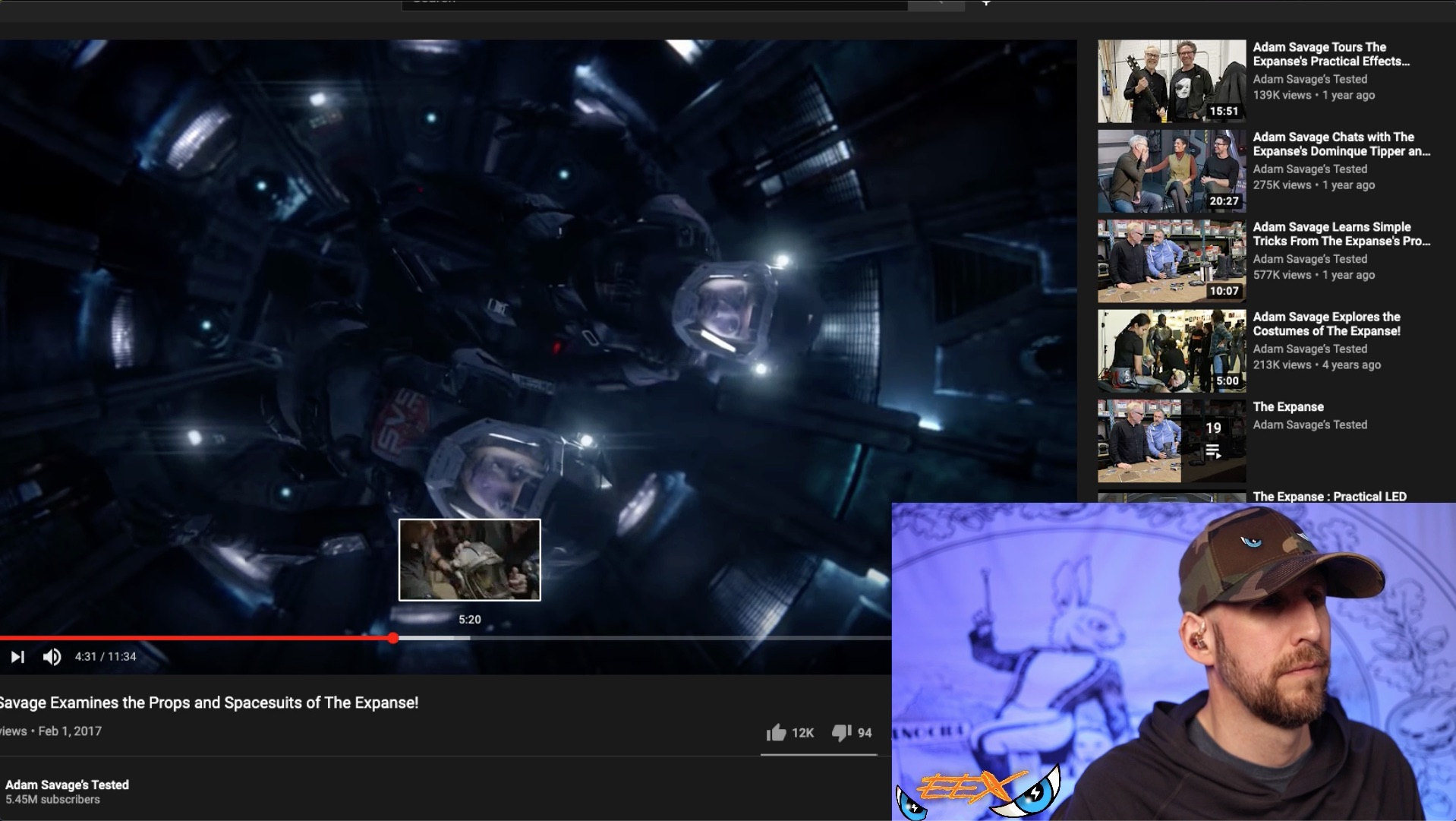Mute the video with the speaker icon

point(52,657)
